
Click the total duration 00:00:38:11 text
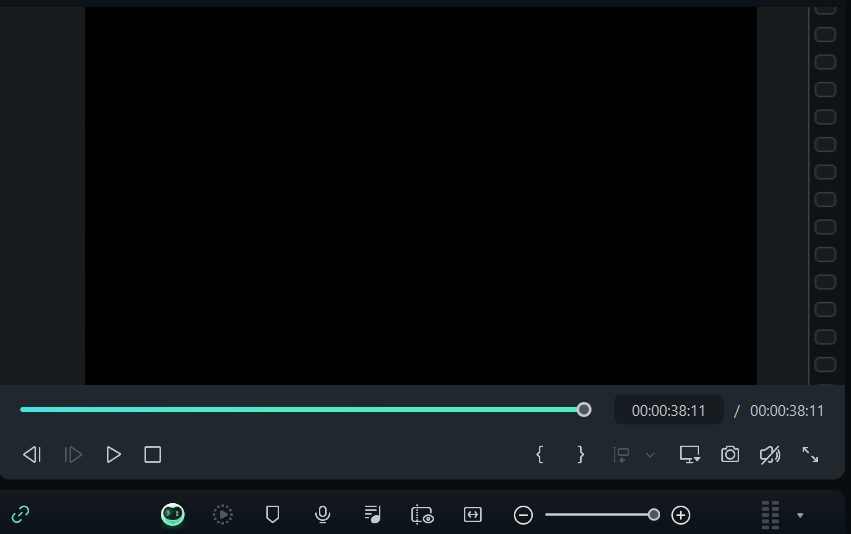pos(787,411)
